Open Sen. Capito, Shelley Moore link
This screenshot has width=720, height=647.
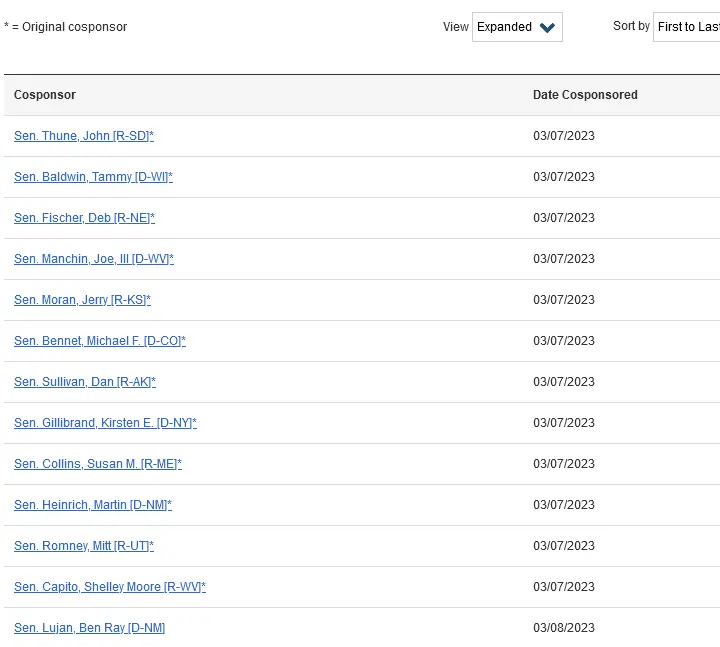pyautogui.click(x=109, y=587)
